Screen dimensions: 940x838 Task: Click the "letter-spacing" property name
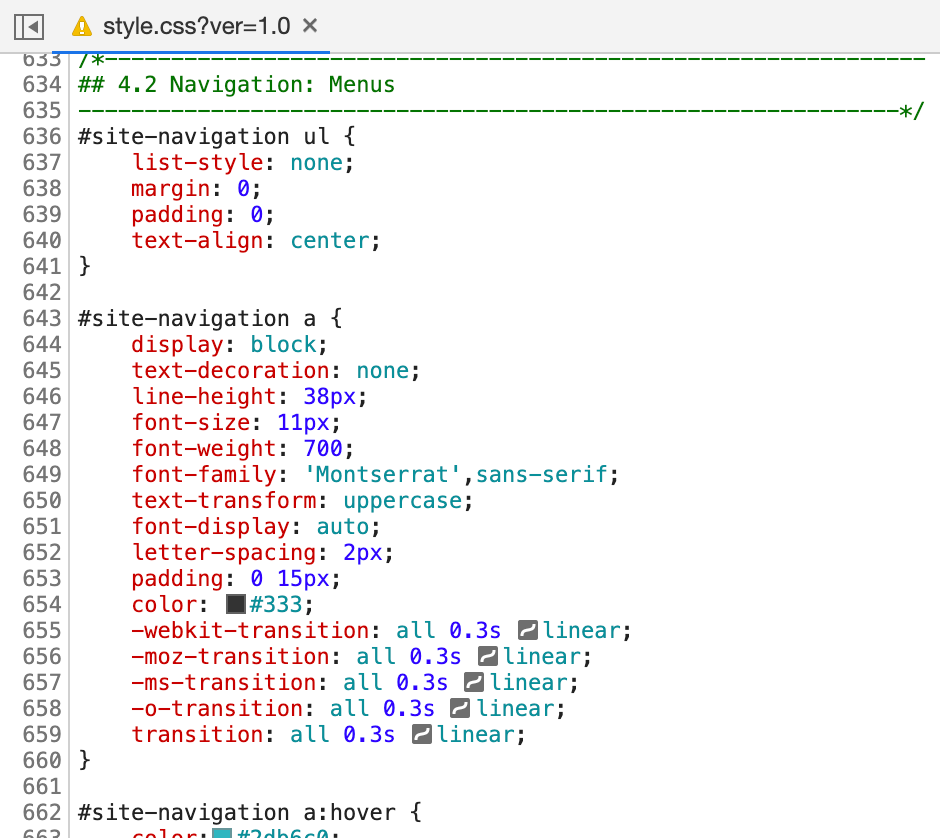[x=224, y=552]
